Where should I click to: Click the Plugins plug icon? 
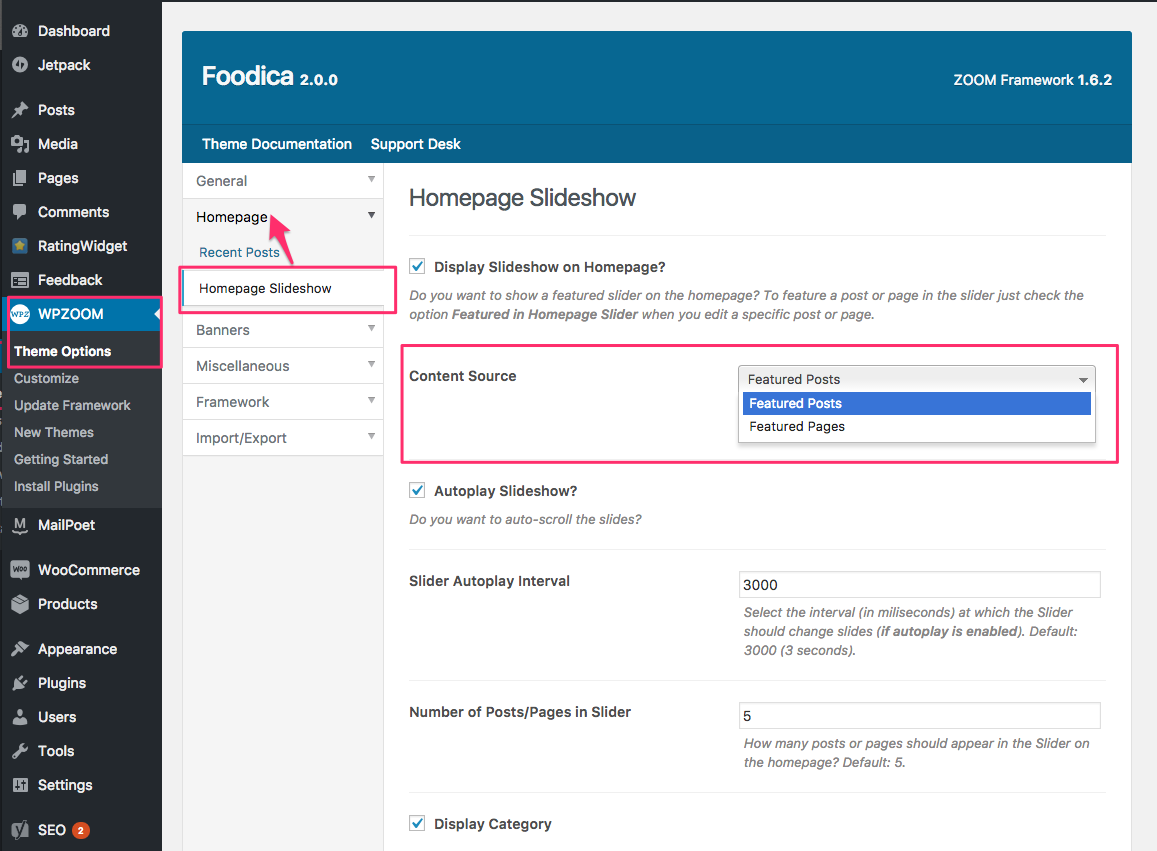(20, 683)
